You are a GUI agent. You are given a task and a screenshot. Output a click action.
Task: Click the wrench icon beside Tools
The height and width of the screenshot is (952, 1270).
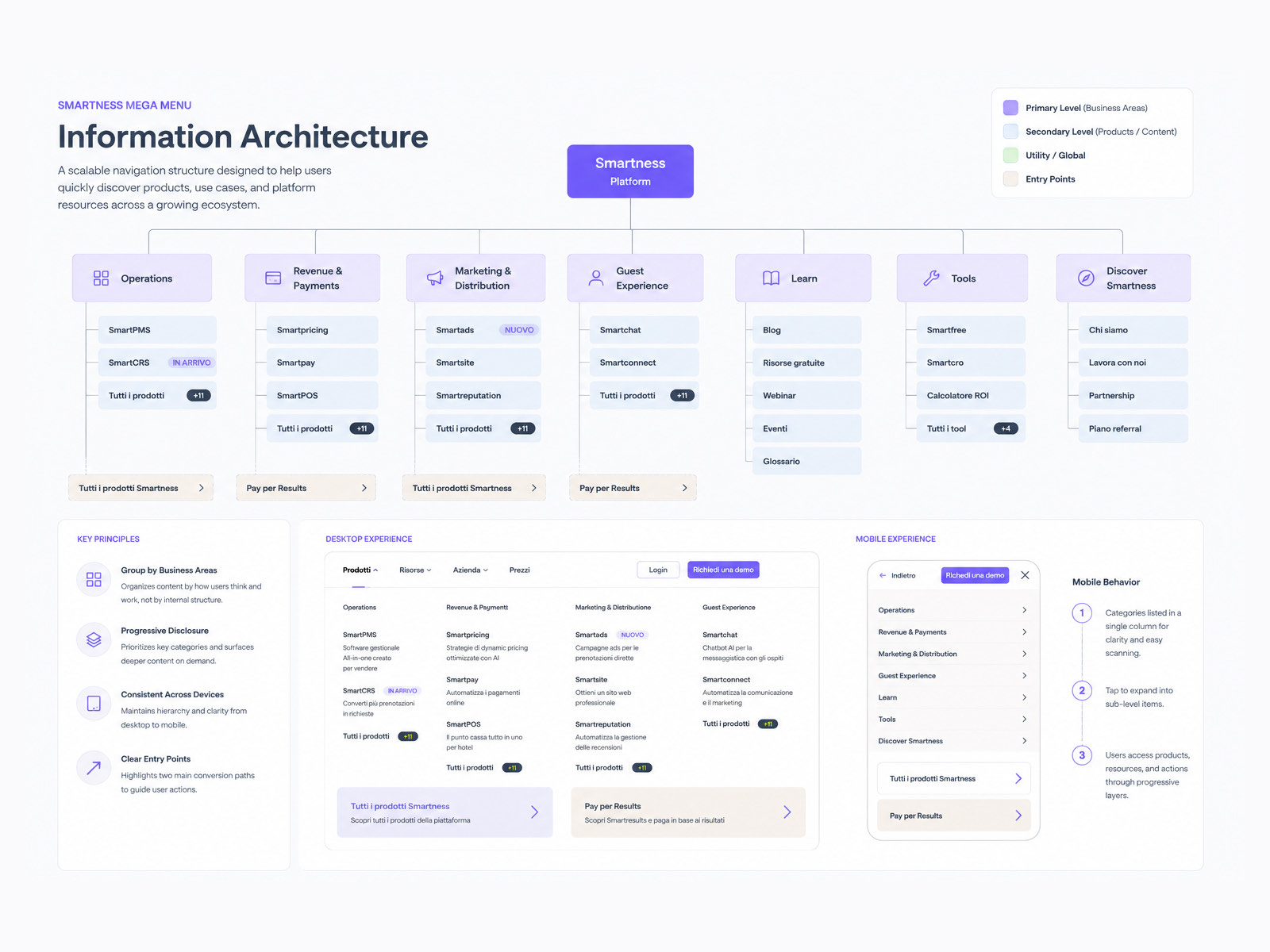pos(932,278)
